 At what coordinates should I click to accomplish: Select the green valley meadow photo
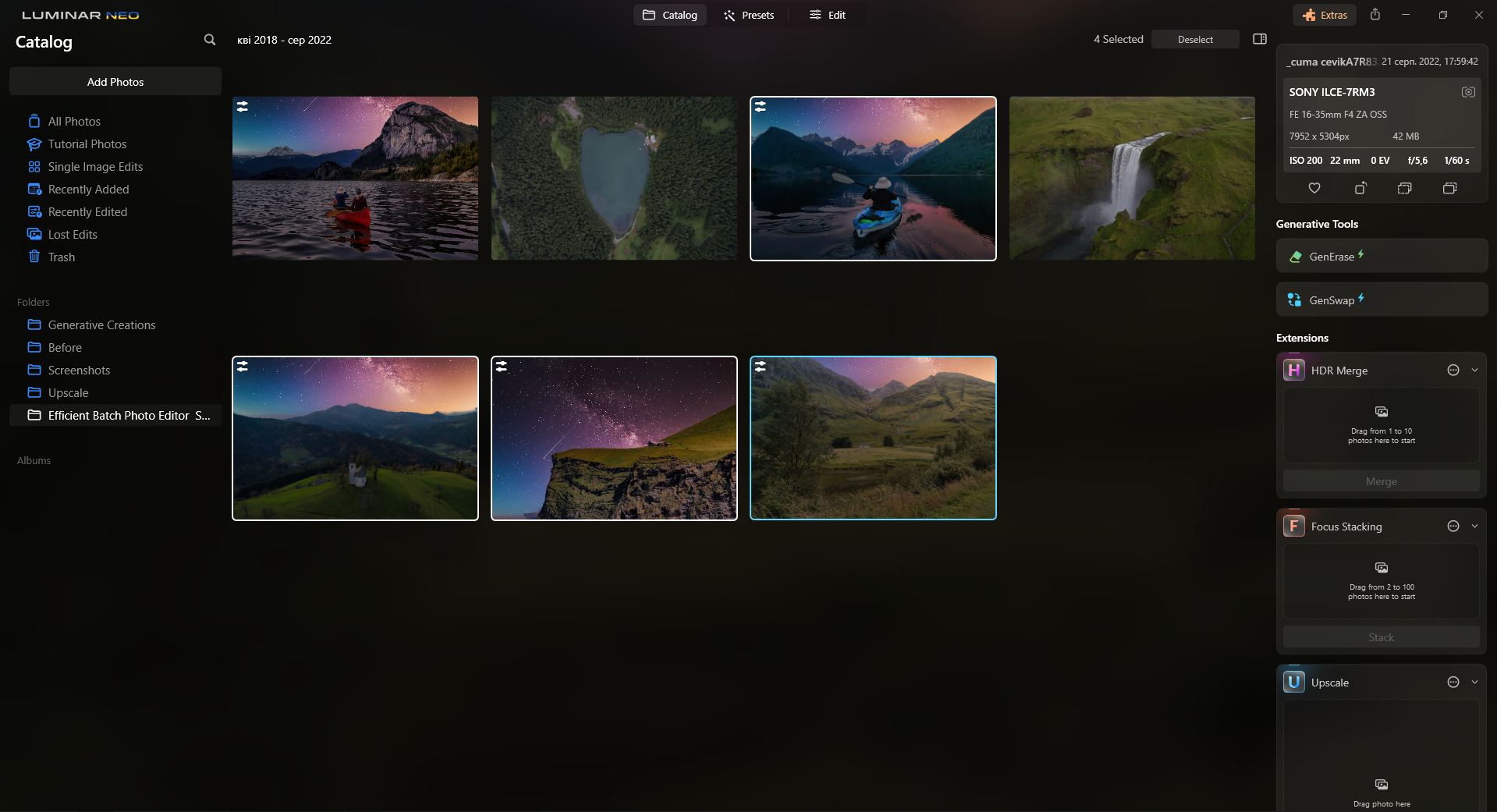pos(873,438)
